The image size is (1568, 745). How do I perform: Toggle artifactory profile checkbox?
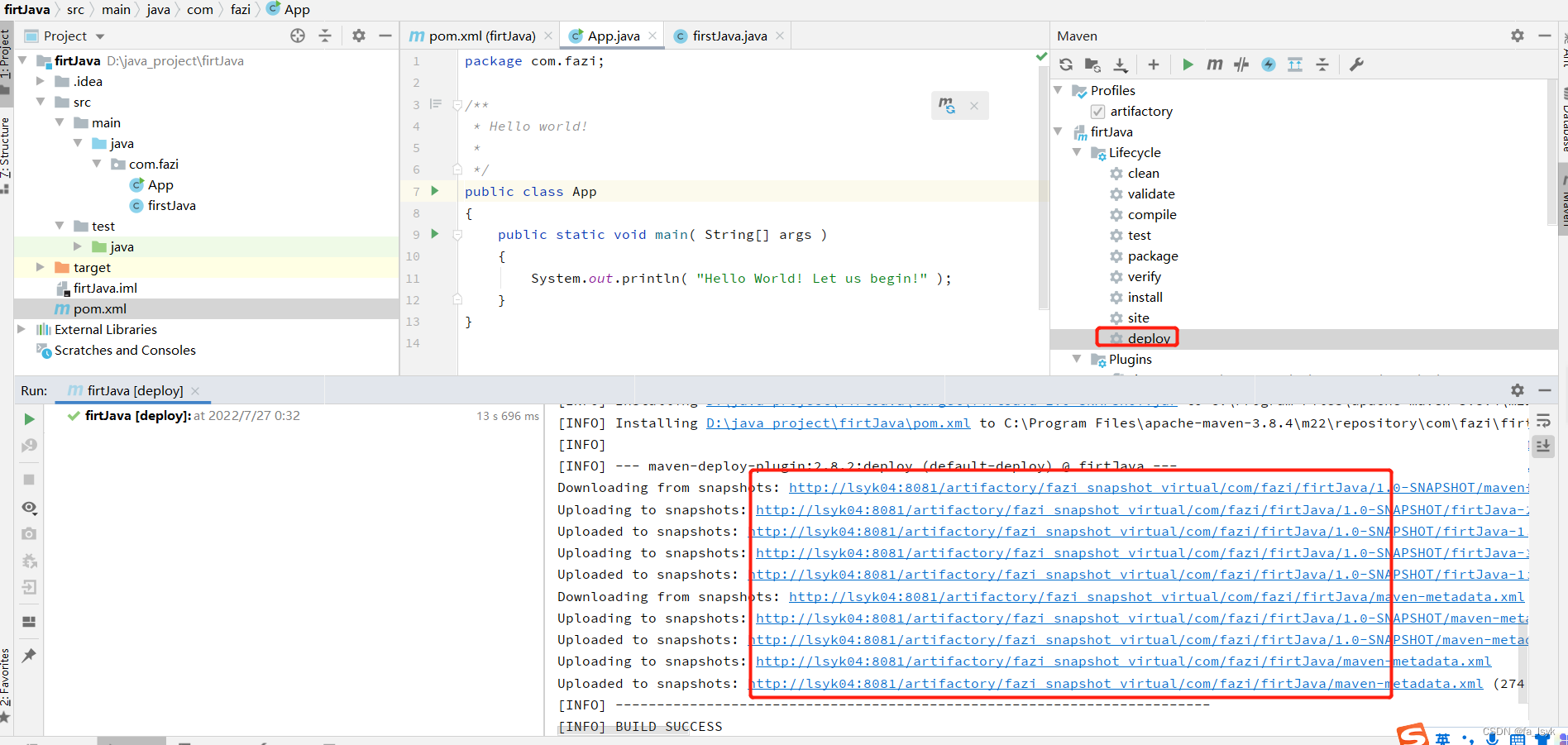(1097, 112)
